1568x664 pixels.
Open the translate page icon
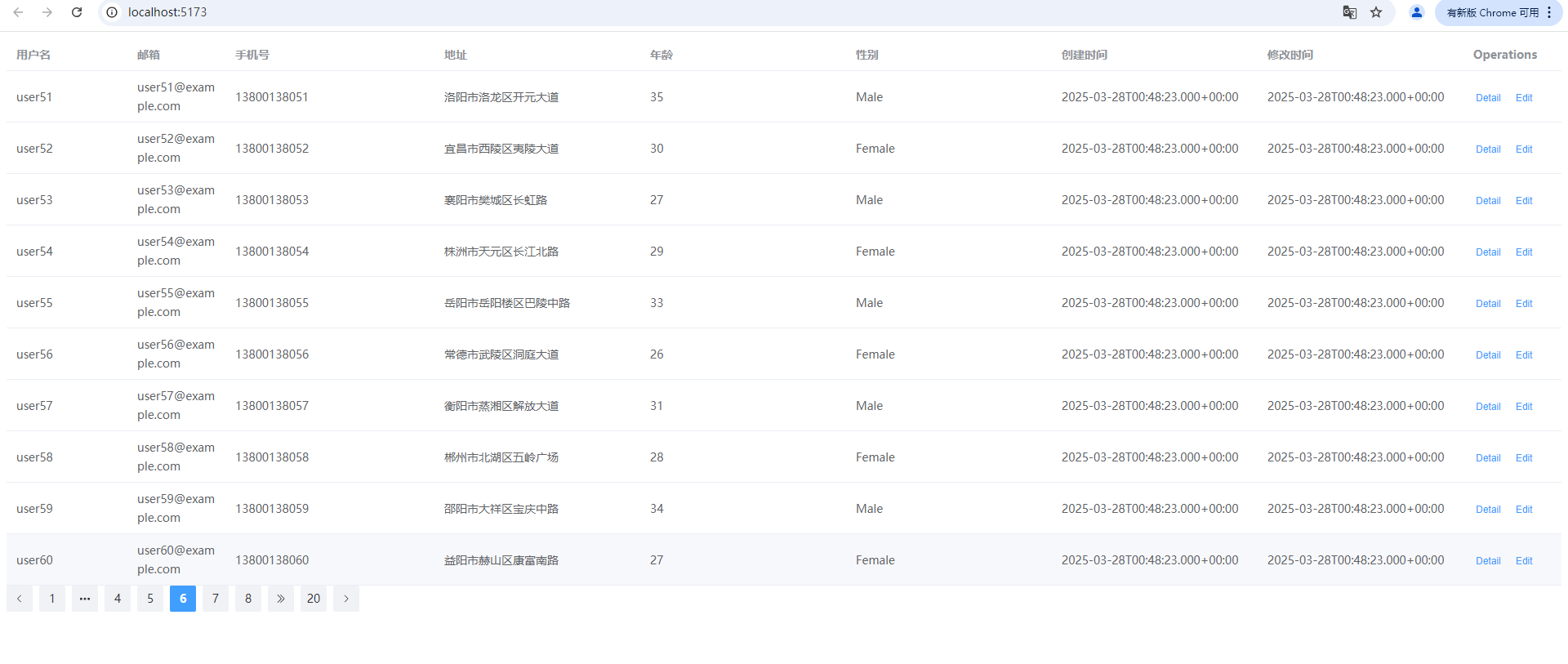(1350, 12)
